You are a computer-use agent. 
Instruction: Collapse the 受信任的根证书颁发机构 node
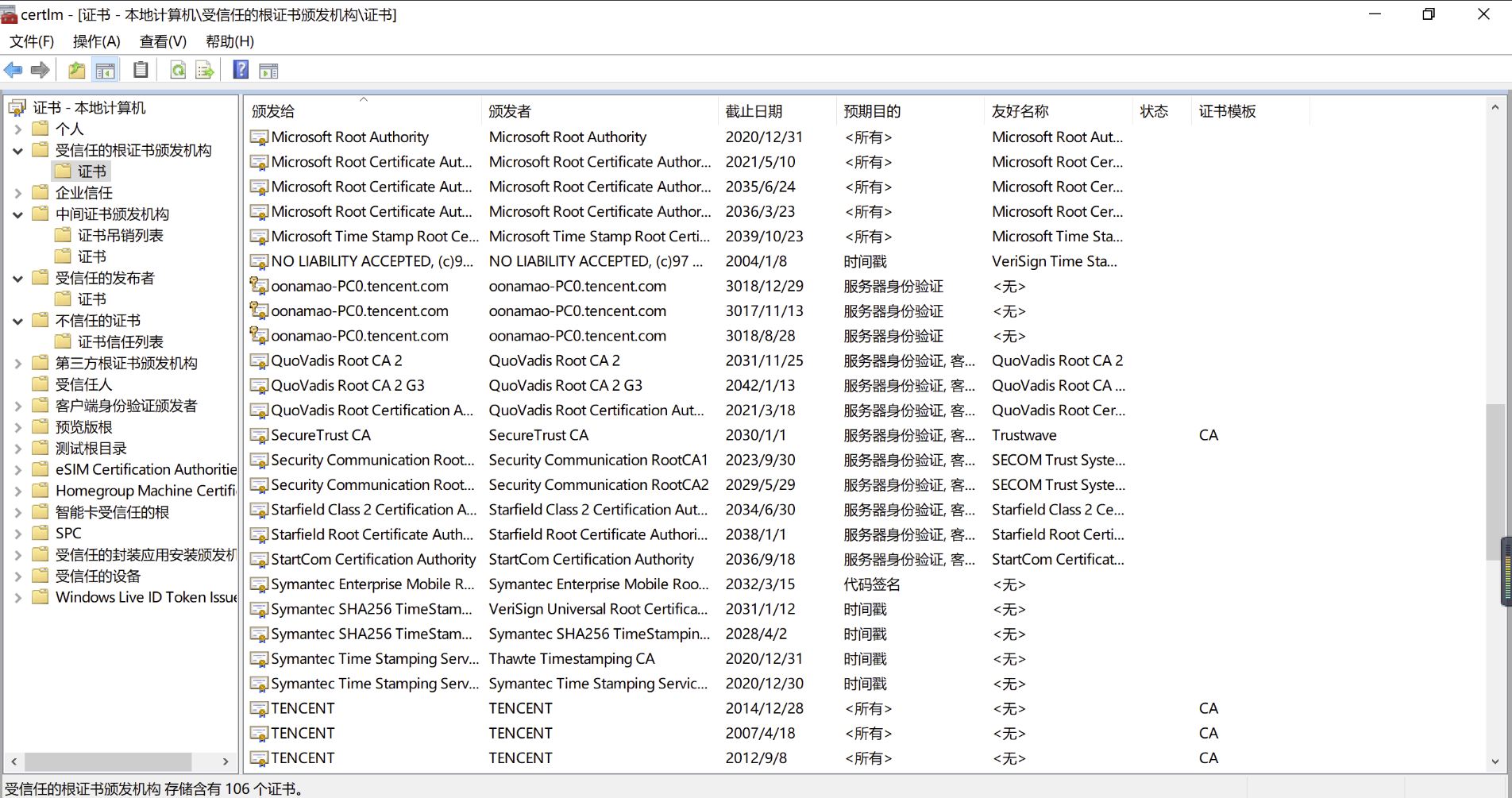pyautogui.click(x=18, y=150)
